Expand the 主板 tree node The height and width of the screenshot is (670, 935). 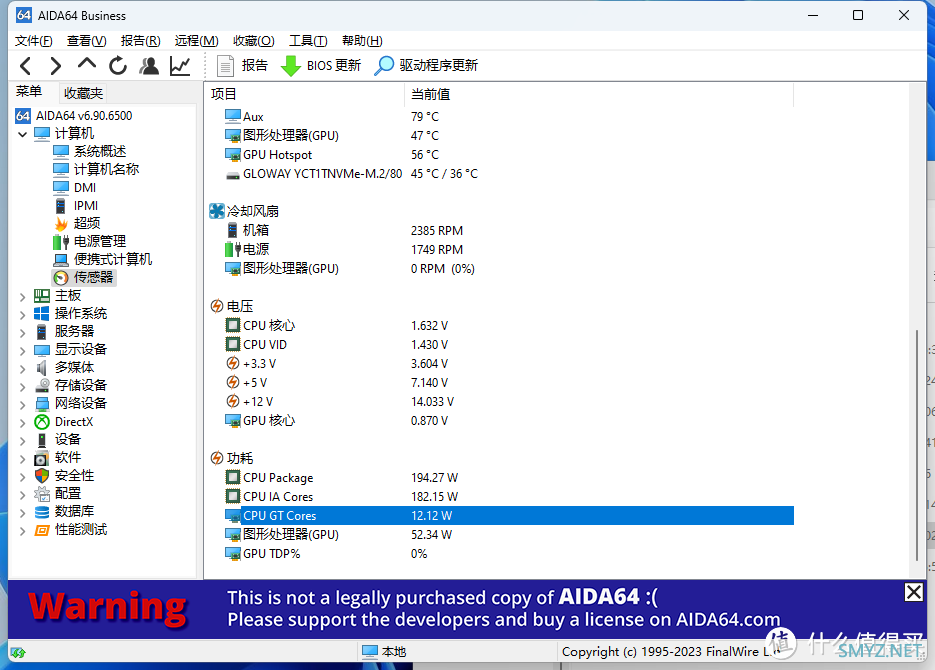(23, 296)
